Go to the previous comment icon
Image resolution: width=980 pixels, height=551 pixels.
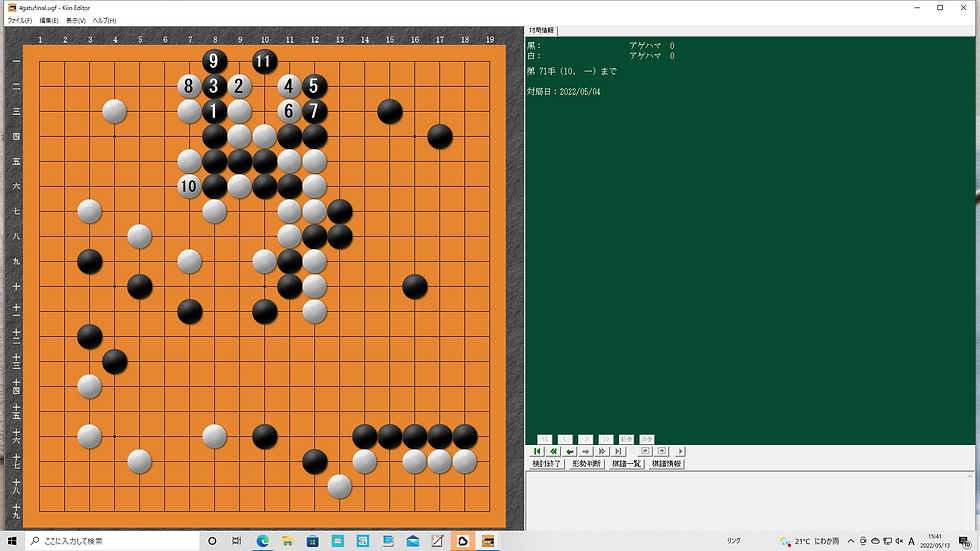pyautogui.click(x=646, y=451)
